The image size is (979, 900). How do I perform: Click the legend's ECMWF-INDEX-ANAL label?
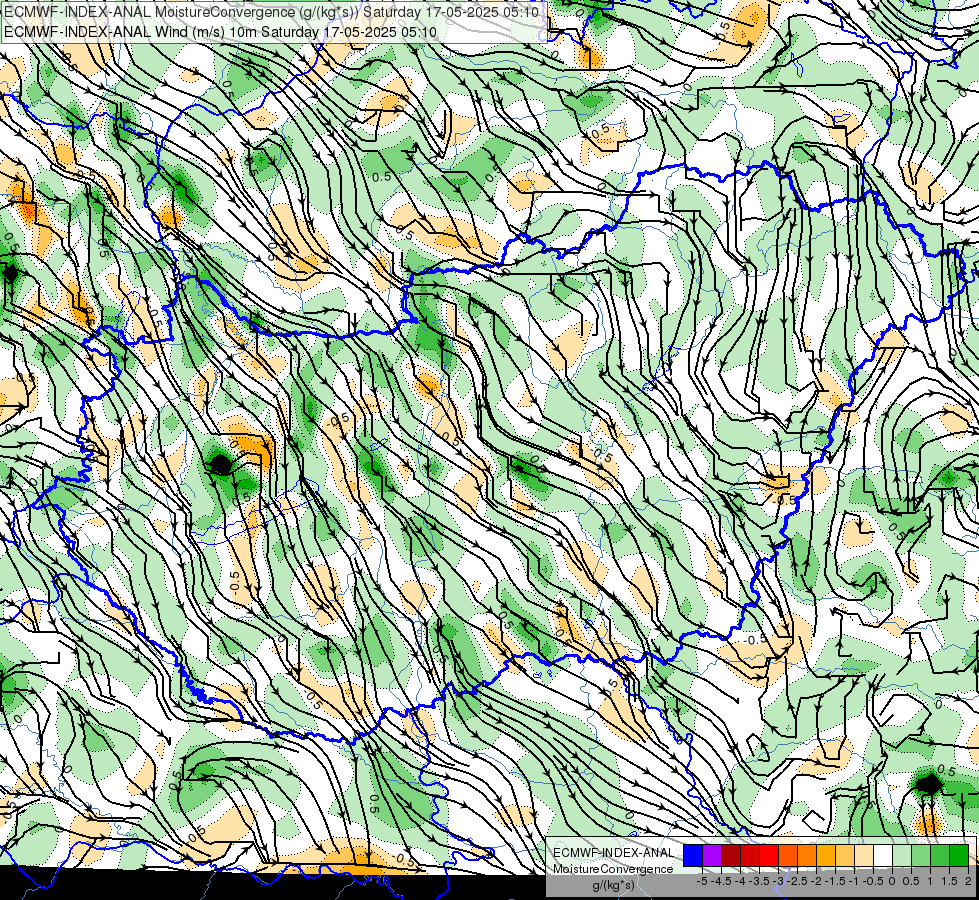614,853
